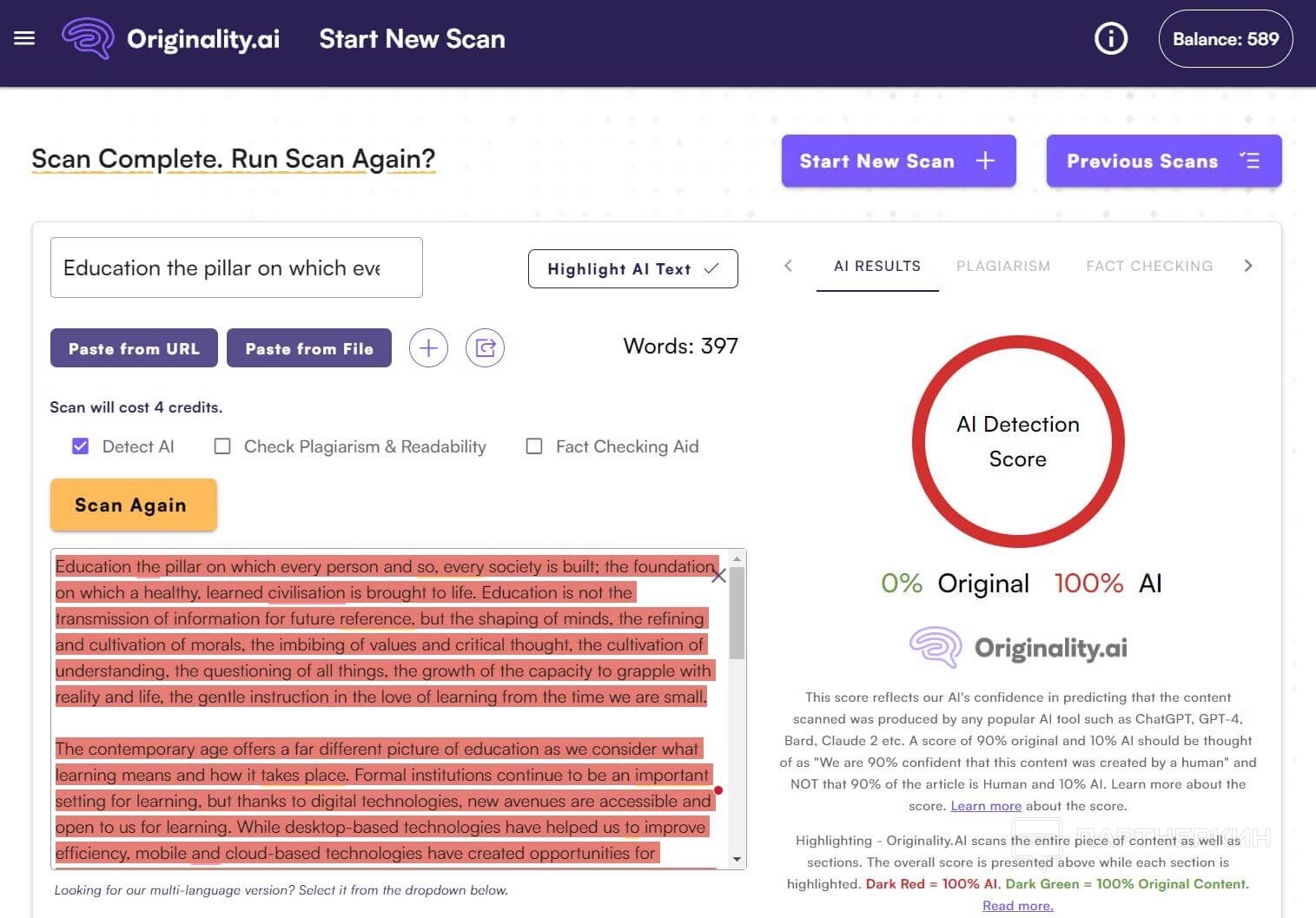Click the '100% AI' score text
1316x918 pixels.
1108,584
